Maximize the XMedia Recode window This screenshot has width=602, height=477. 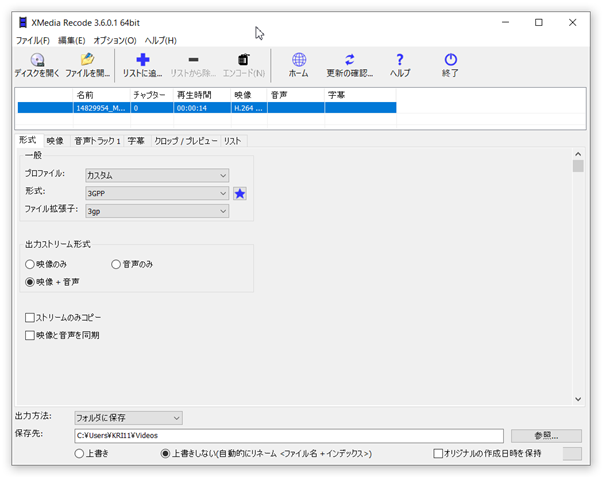click(x=539, y=23)
